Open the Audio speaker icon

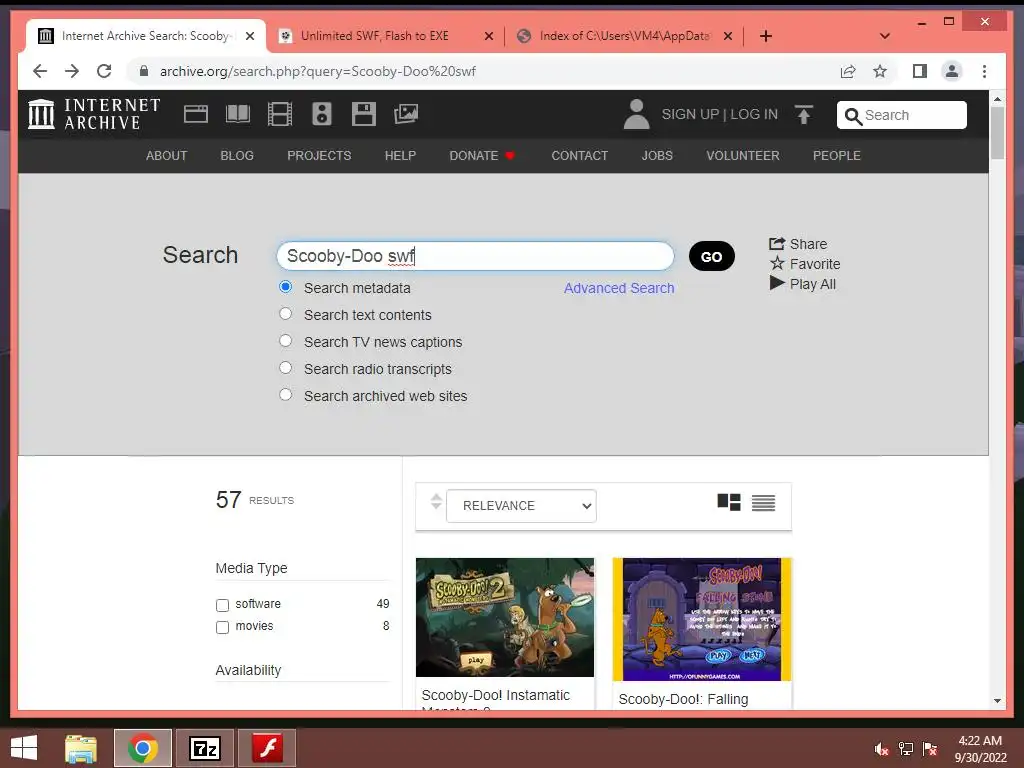[x=321, y=114]
